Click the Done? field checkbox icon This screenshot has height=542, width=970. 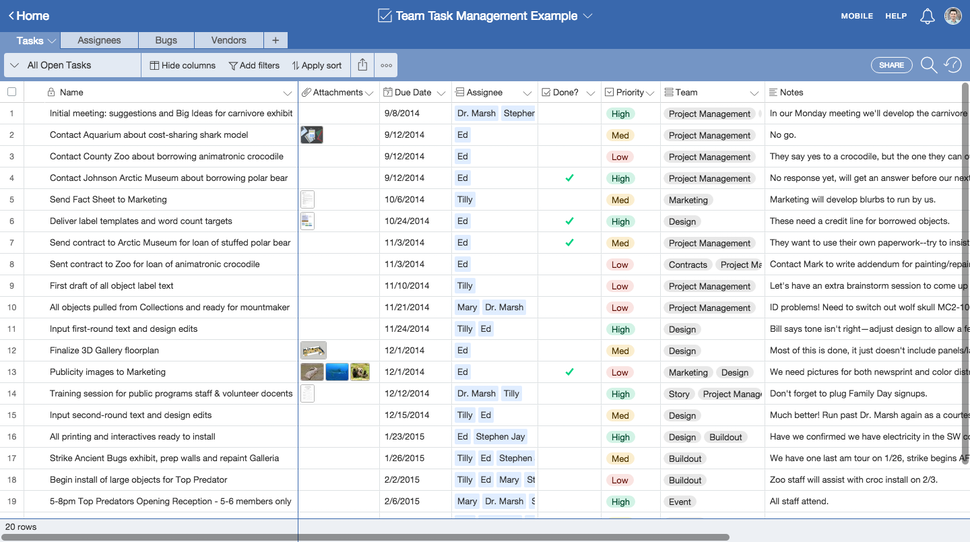(x=546, y=92)
